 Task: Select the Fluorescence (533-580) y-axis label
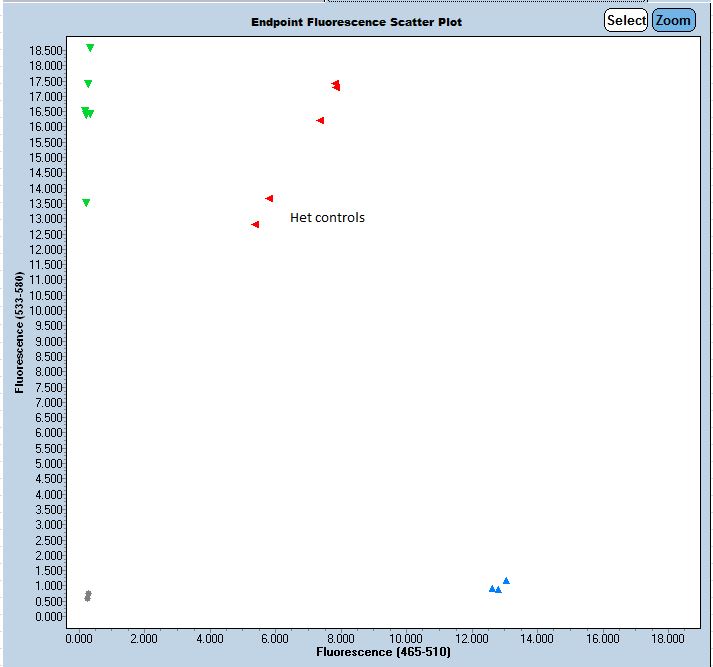click(20, 332)
